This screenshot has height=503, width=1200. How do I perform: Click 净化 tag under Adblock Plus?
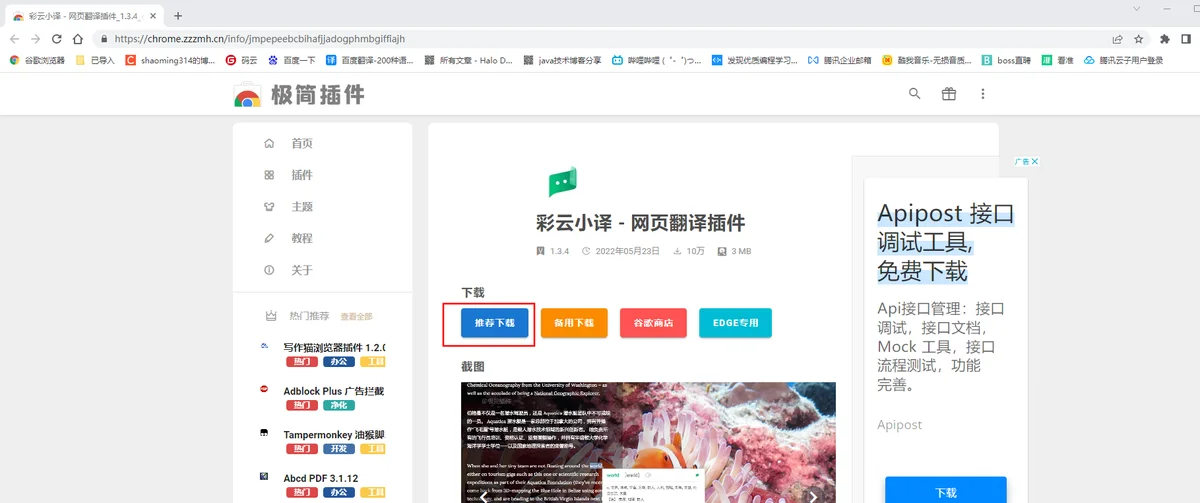[x=338, y=405]
